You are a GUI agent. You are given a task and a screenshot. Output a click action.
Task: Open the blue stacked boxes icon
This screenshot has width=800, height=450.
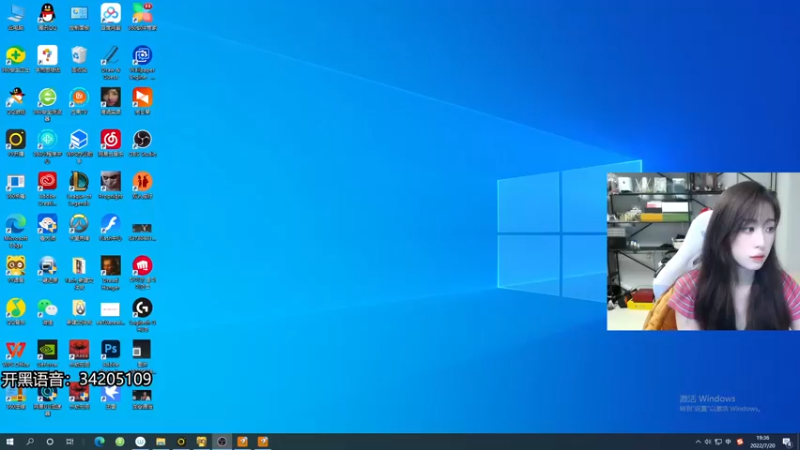click(79, 146)
